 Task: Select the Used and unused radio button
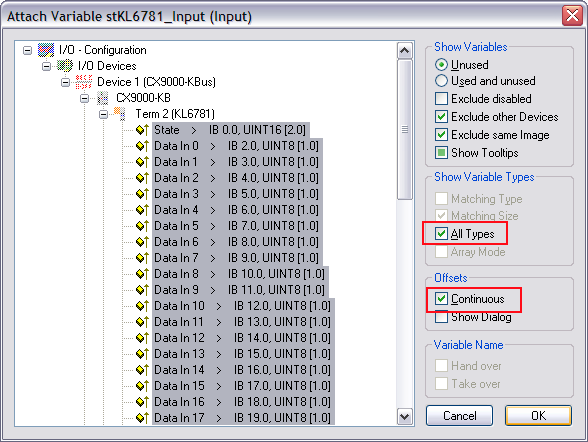coord(441,81)
